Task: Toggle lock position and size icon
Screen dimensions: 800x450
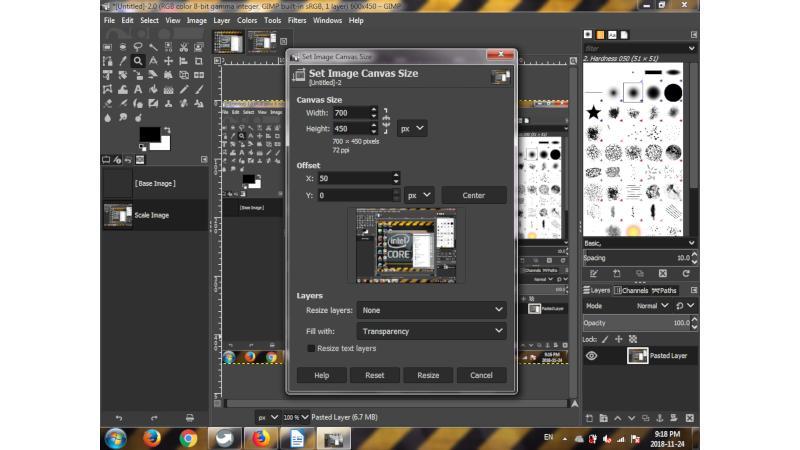Action: tap(619, 339)
